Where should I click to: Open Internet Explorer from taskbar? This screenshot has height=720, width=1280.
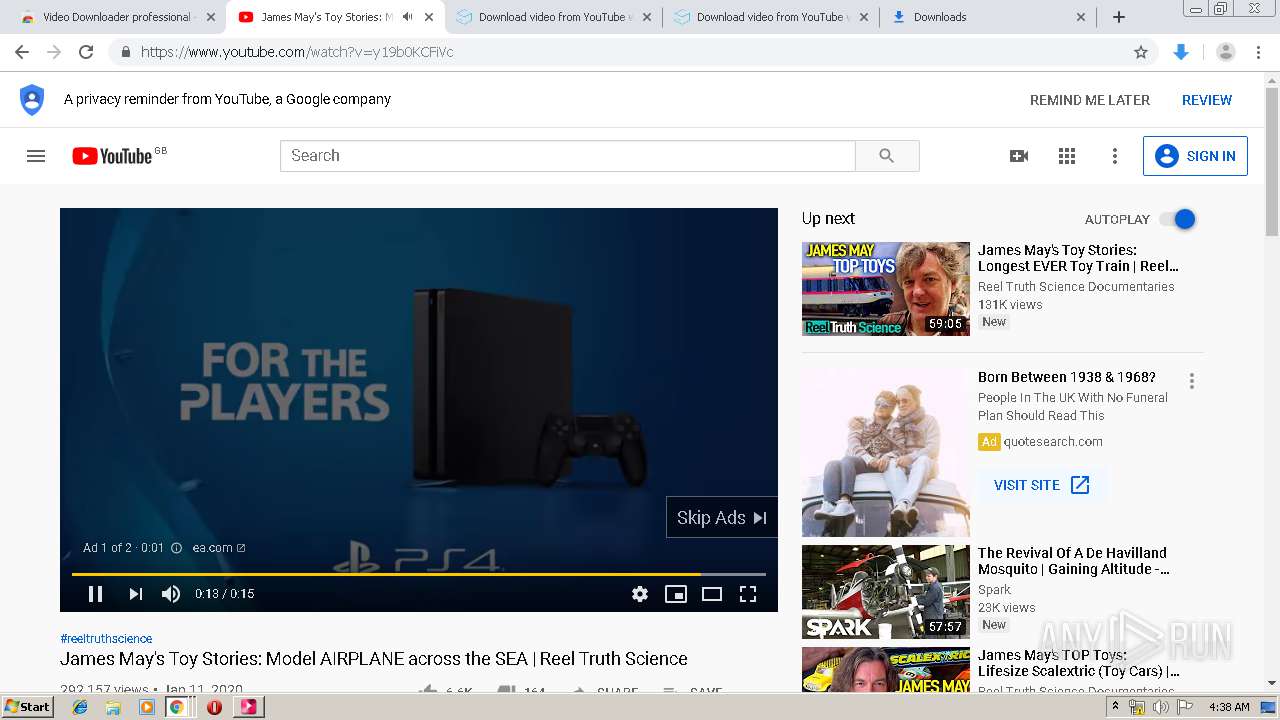[x=80, y=707]
